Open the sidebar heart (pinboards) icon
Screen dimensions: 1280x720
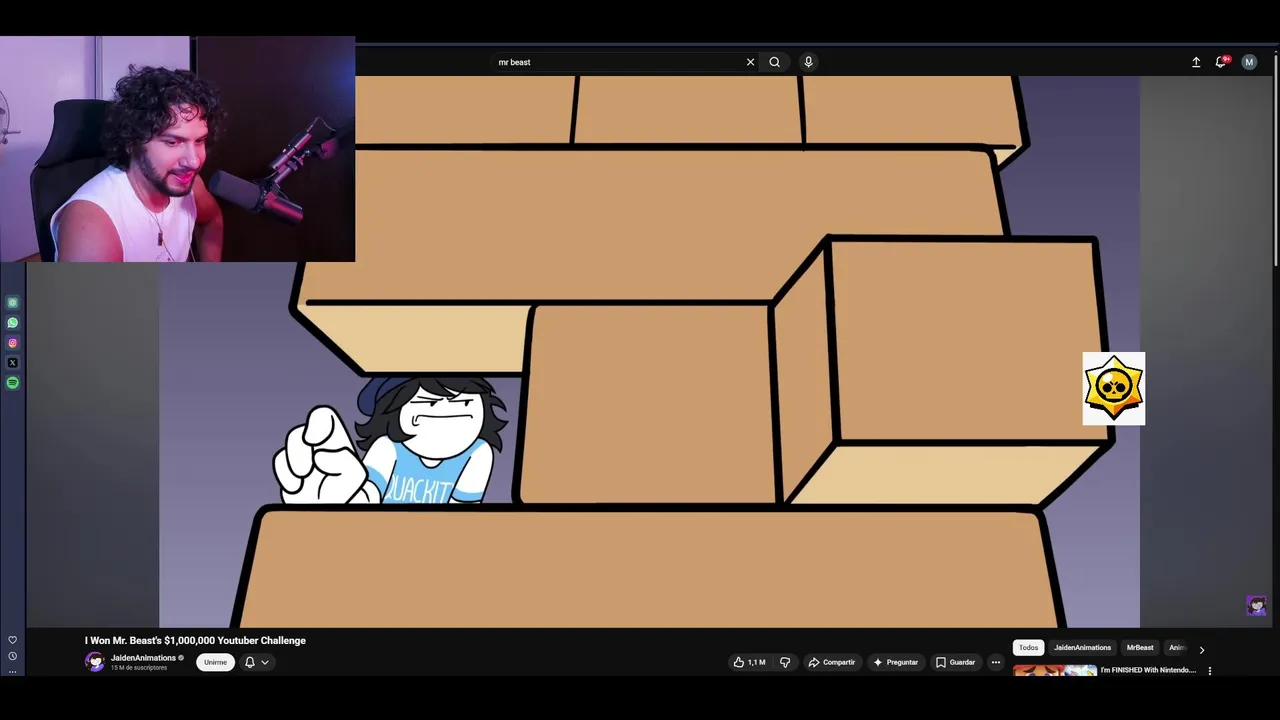tap(13, 640)
